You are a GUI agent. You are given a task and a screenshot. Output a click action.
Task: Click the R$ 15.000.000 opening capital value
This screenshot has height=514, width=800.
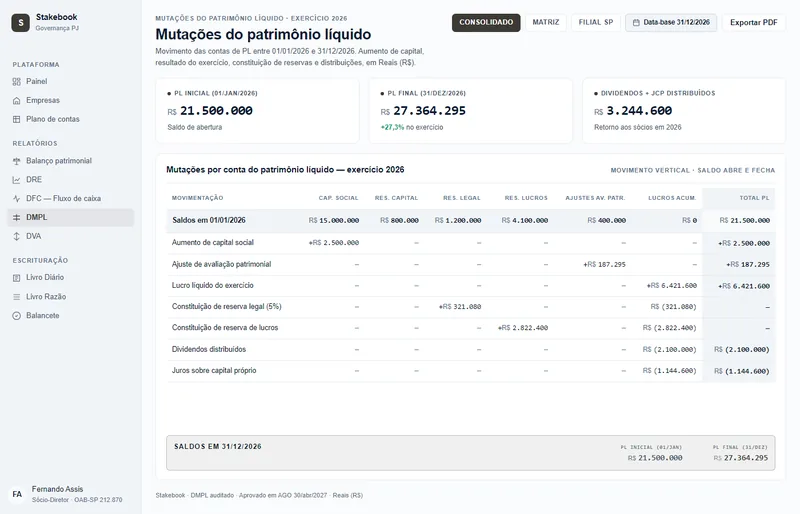[x=334, y=221]
